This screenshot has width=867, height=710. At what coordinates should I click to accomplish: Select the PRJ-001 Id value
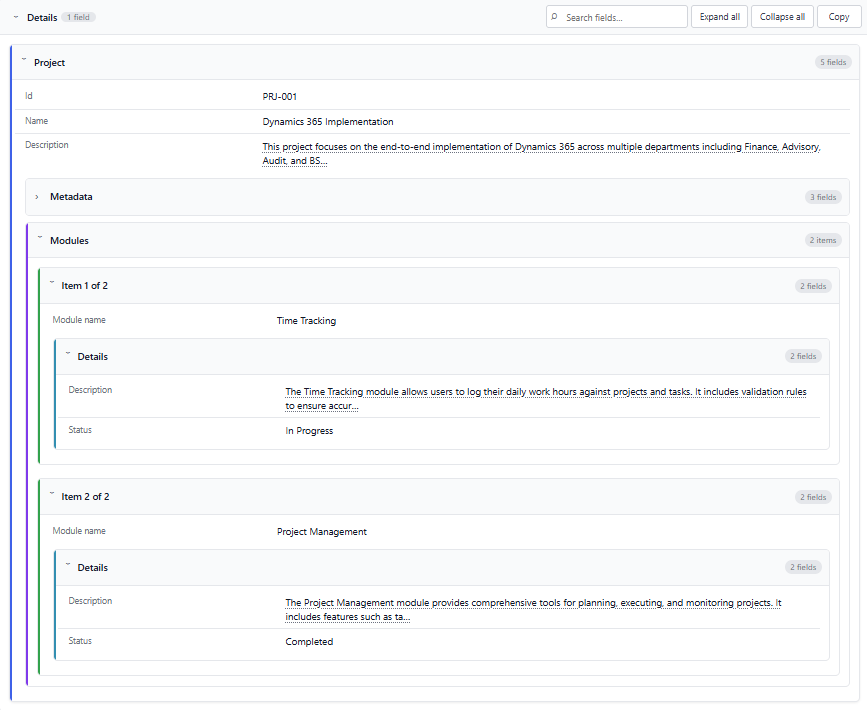point(279,97)
